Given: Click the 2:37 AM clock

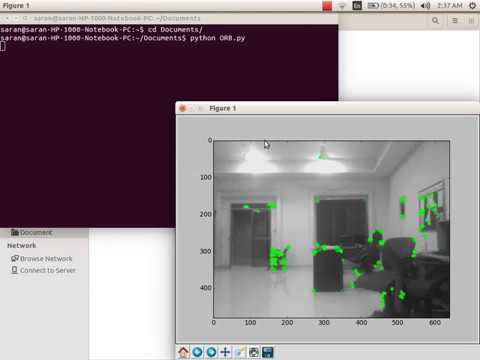Looking at the screenshot, I should 450,6.
